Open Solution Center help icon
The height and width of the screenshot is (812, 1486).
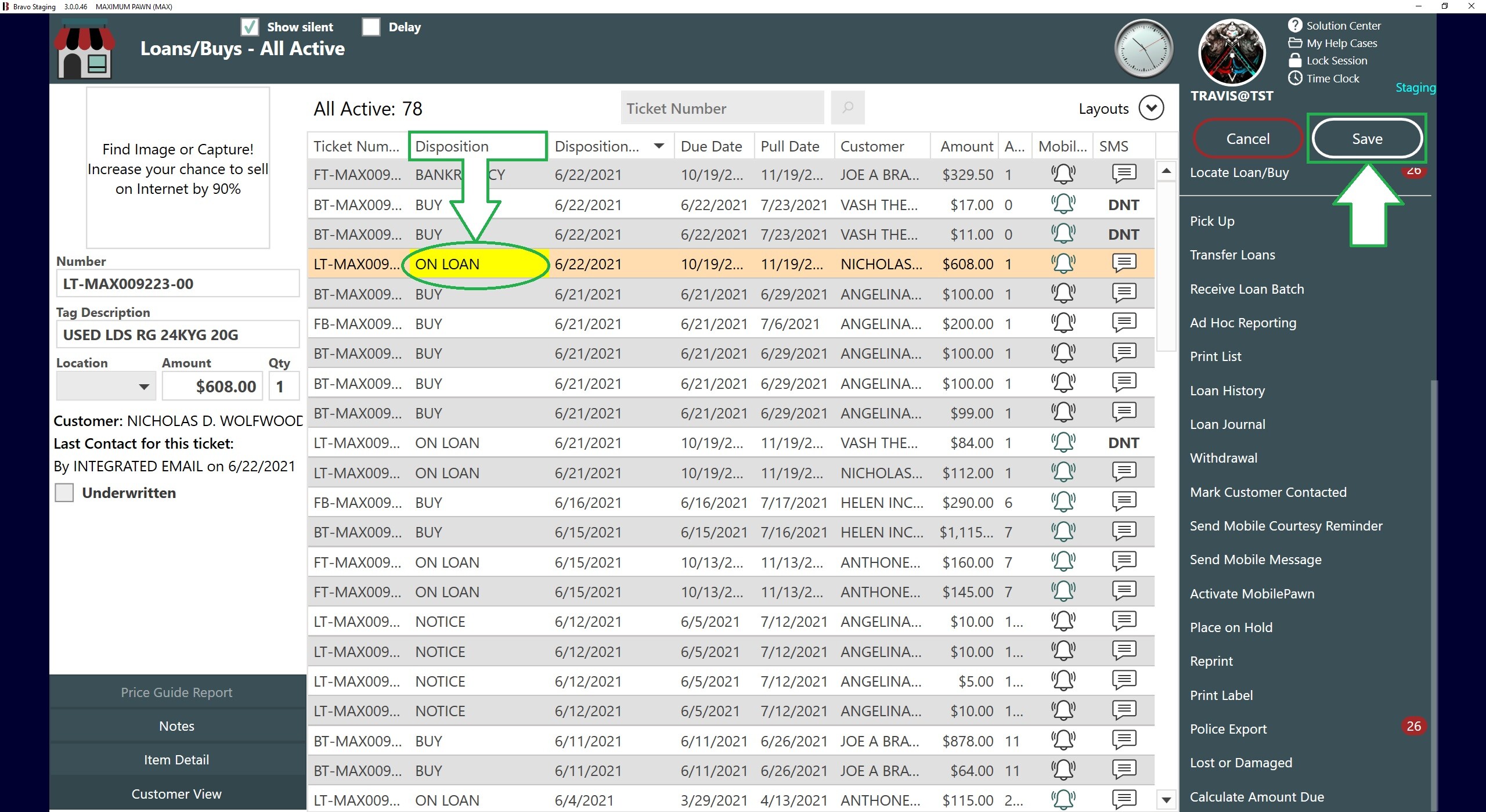pyautogui.click(x=1295, y=25)
